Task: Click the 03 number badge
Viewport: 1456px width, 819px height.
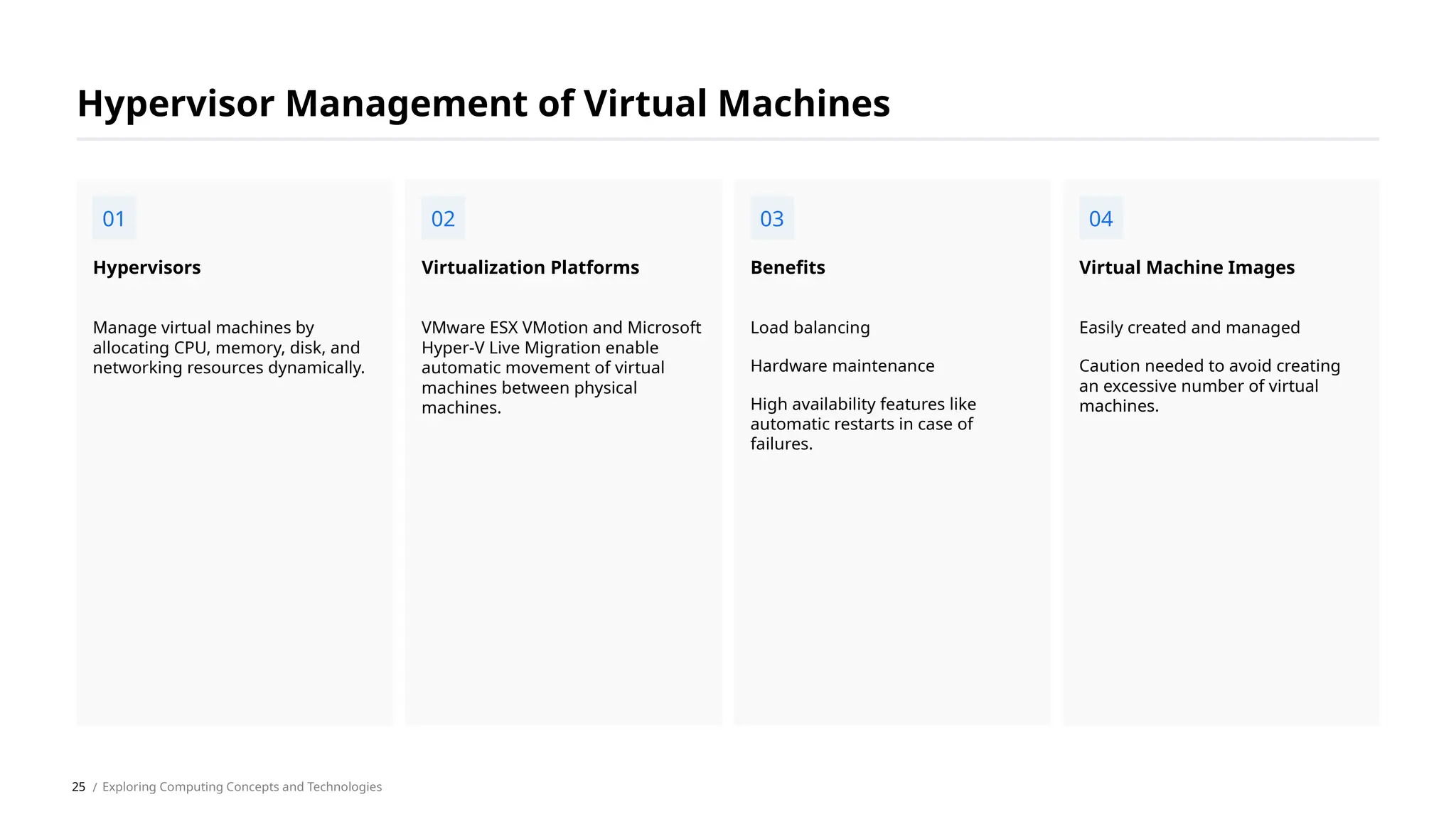Action: click(771, 218)
